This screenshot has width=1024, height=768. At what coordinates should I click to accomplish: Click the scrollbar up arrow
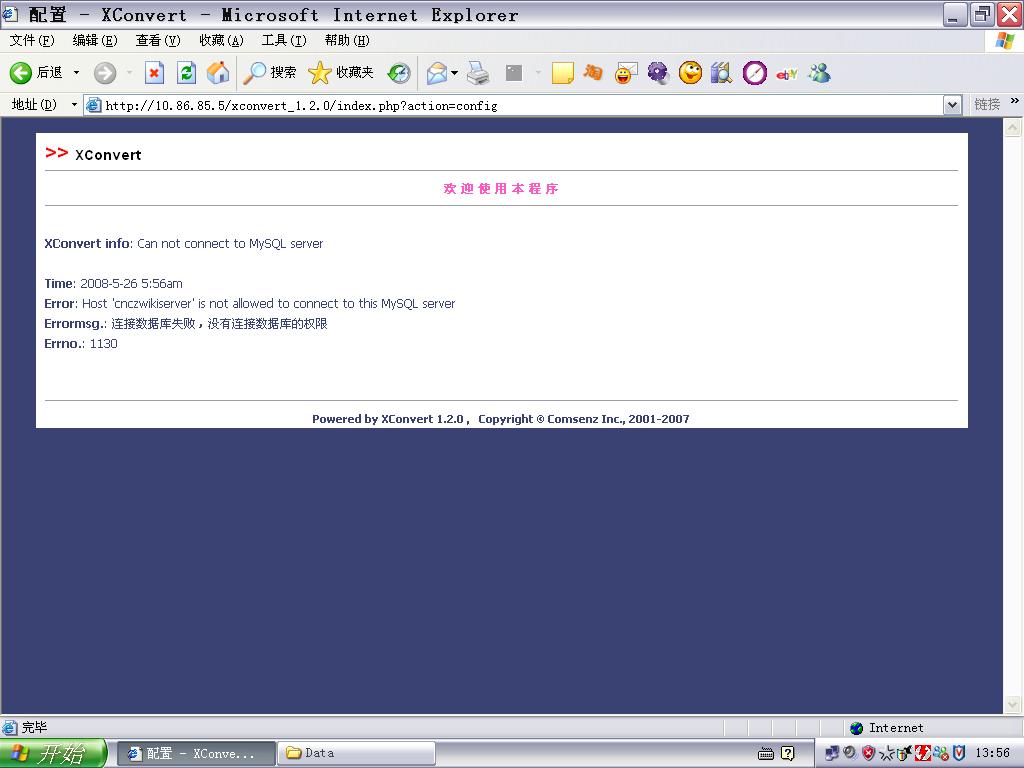pyautogui.click(x=1012, y=127)
